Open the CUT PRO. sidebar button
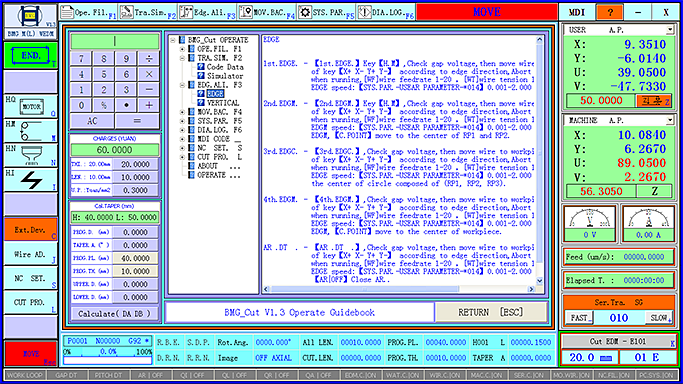Image resolution: width=683 pixels, height=384 pixels. [x=30, y=302]
